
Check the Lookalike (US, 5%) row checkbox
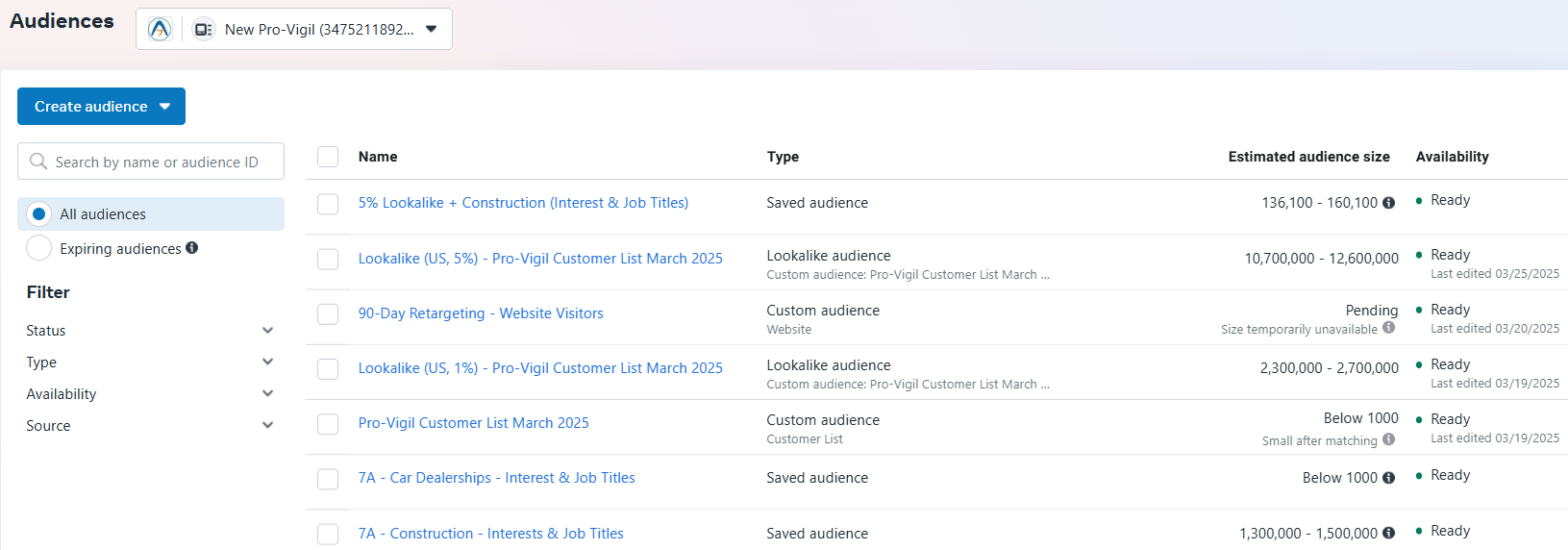pyautogui.click(x=328, y=260)
